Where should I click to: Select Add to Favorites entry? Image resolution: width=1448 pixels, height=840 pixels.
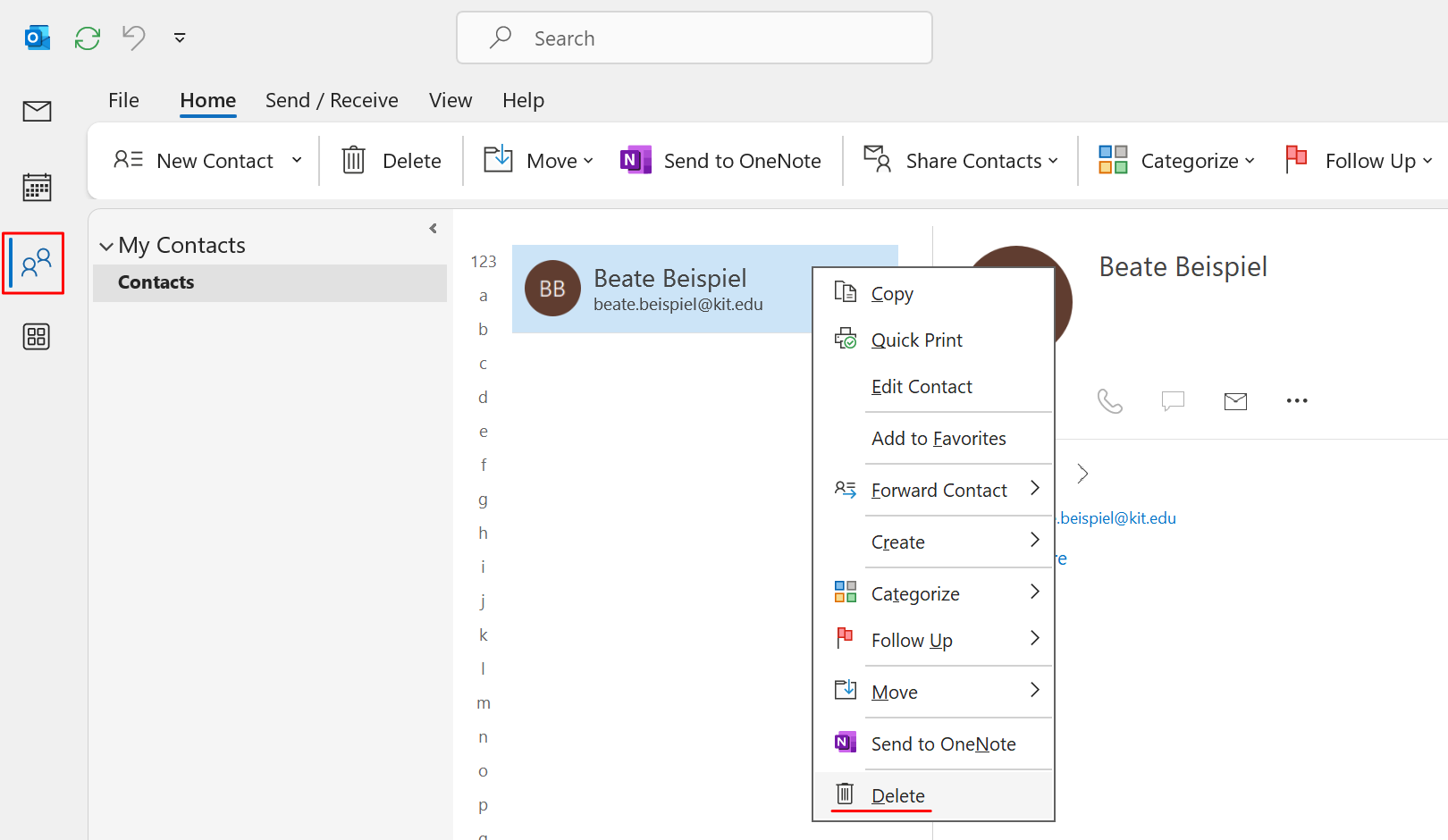tap(933, 439)
